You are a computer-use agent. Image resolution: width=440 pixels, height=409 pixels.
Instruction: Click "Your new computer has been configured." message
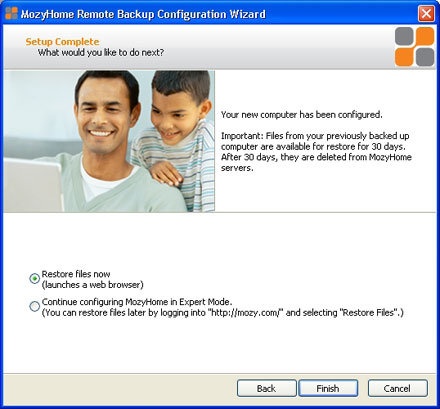click(x=302, y=115)
